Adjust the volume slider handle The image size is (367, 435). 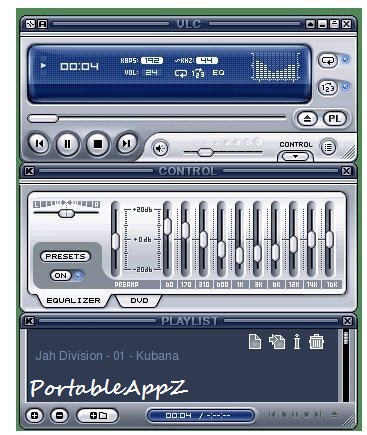pyautogui.click(x=205, y=152)
